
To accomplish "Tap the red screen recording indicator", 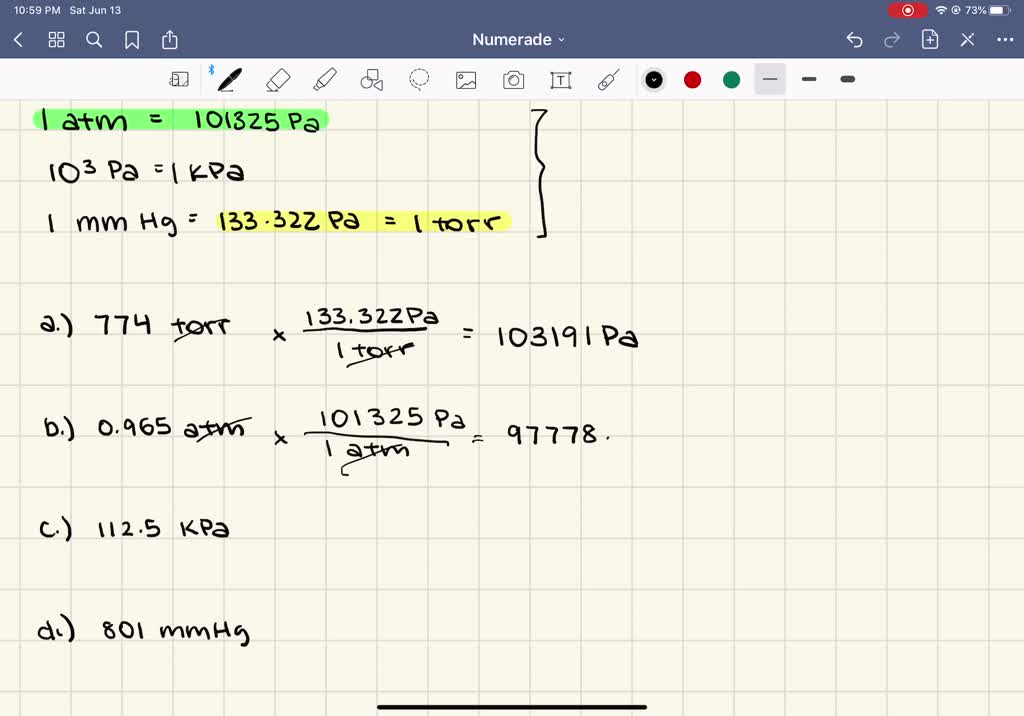I will [x=907, y=10].
